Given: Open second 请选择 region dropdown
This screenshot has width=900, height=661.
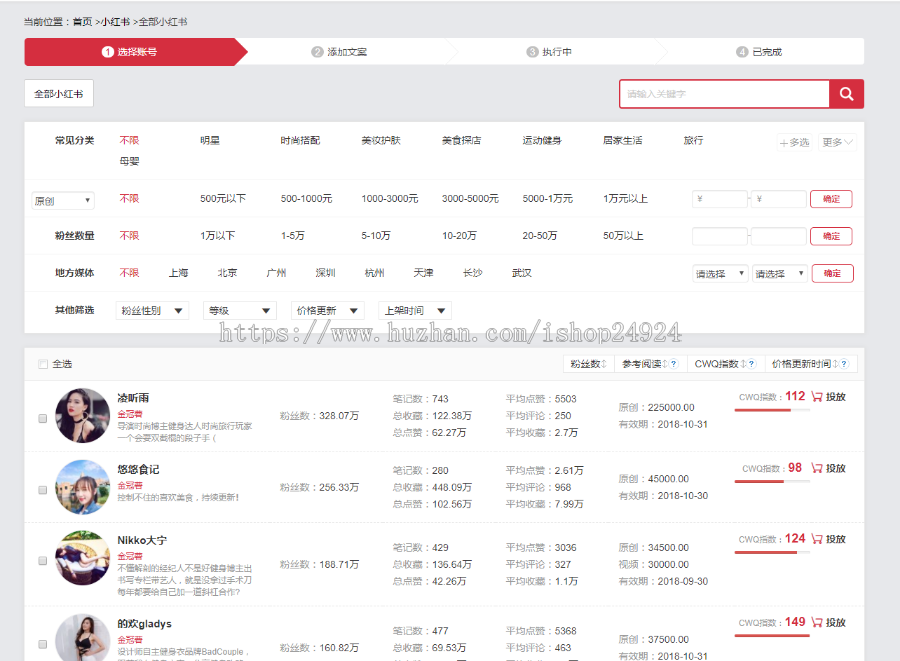Looking at the screenshot, I should 780,274.
